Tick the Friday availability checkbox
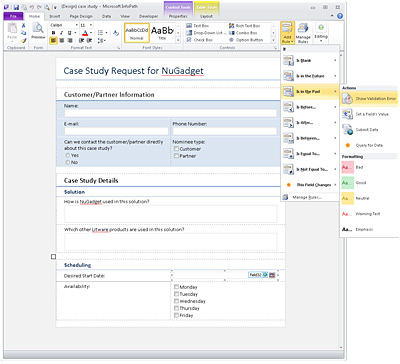Screen dimensions: 400x364 pos(176,315)
